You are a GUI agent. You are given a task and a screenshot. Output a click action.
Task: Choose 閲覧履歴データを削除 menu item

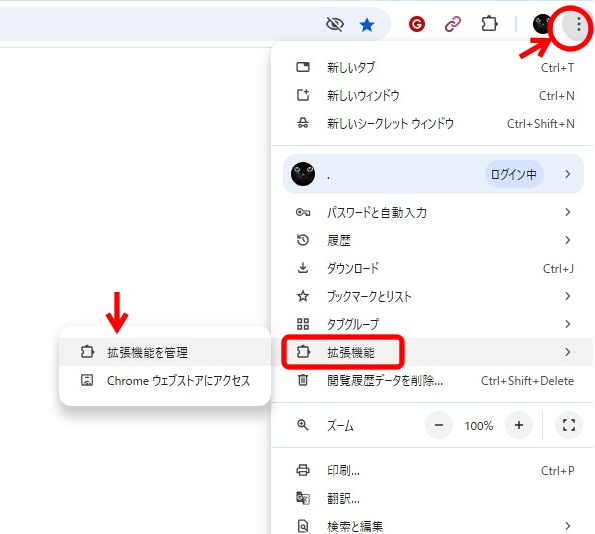pyautogui.click(x=432, y=380)
